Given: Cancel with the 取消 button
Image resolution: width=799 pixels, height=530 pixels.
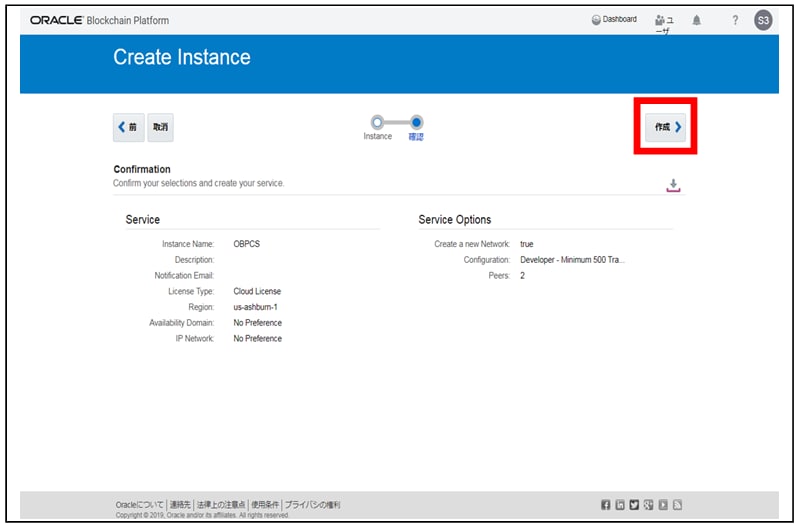Looking at the screenshot, I should point(161,127).
